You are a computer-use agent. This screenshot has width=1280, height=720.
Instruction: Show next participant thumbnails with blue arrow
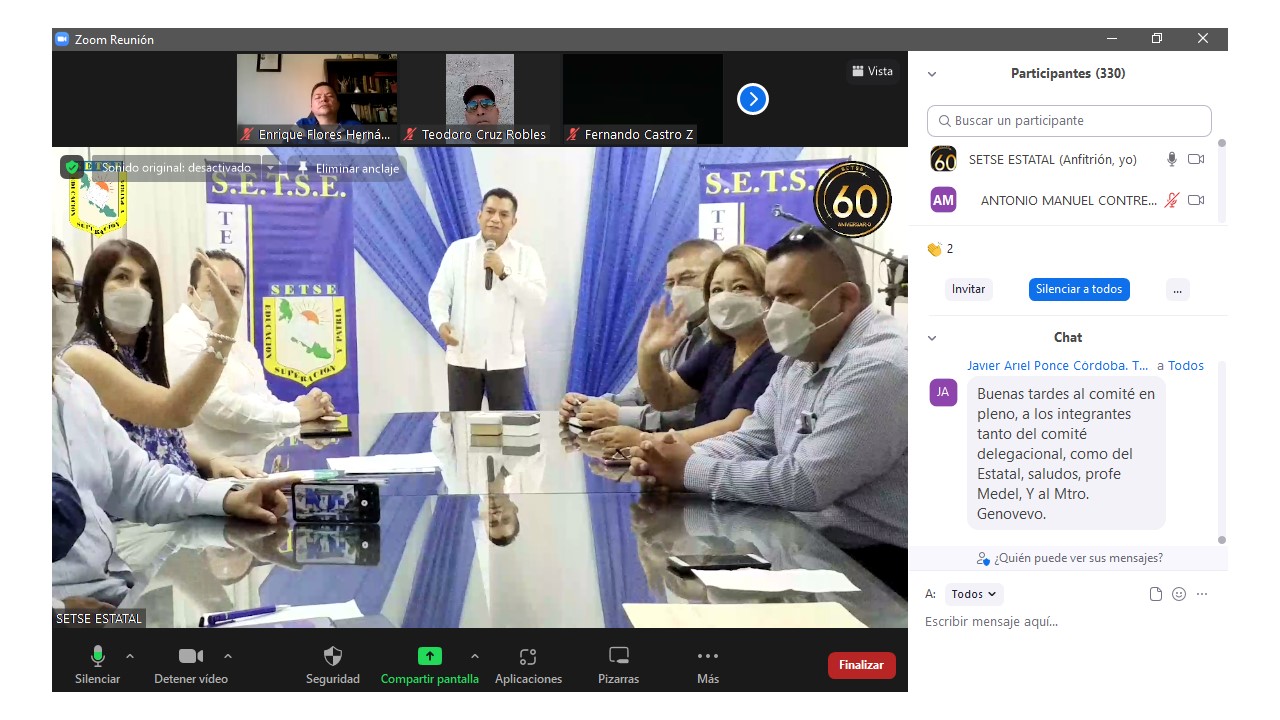click(x=753, y=99)
